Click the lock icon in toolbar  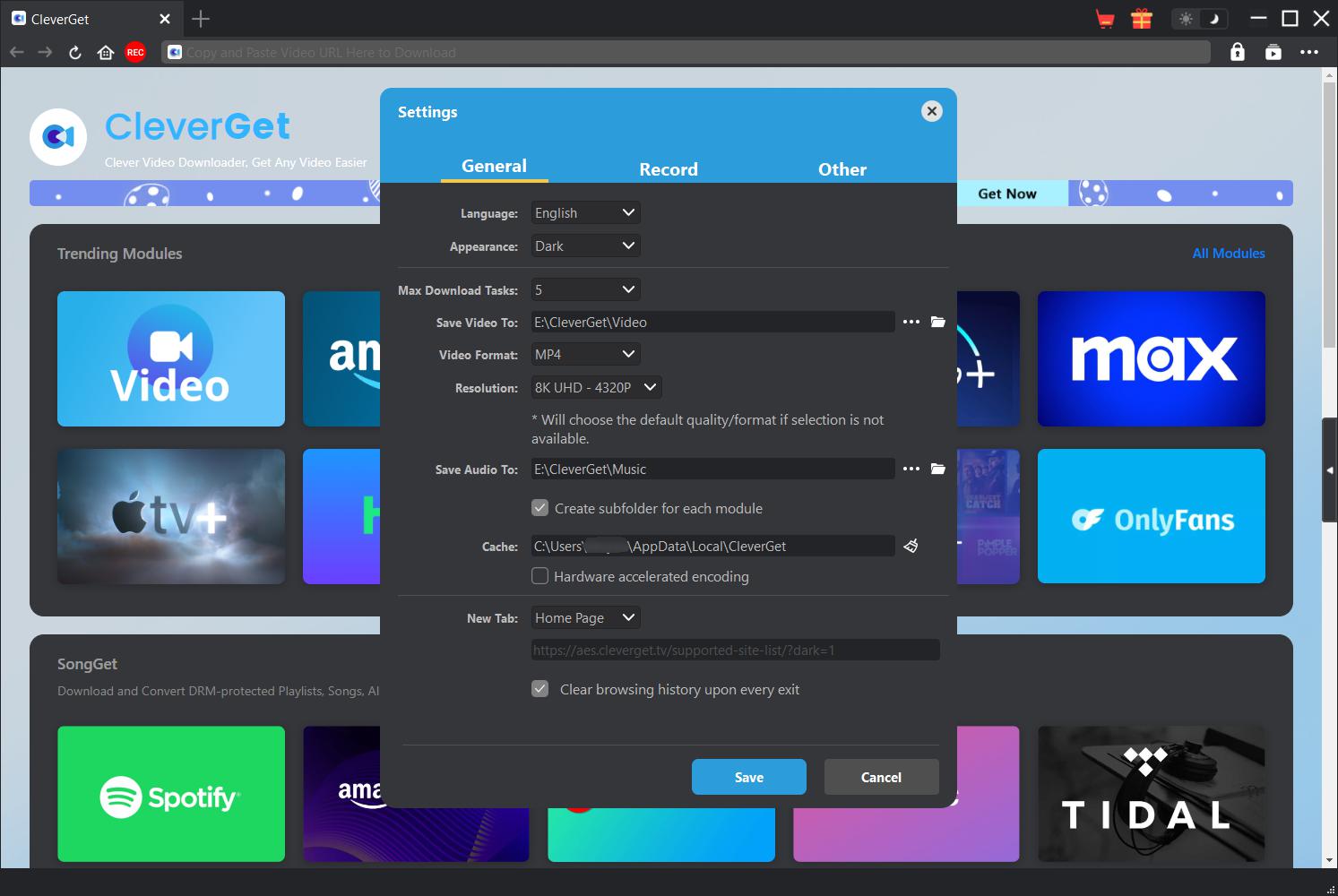pos(1238,52)
